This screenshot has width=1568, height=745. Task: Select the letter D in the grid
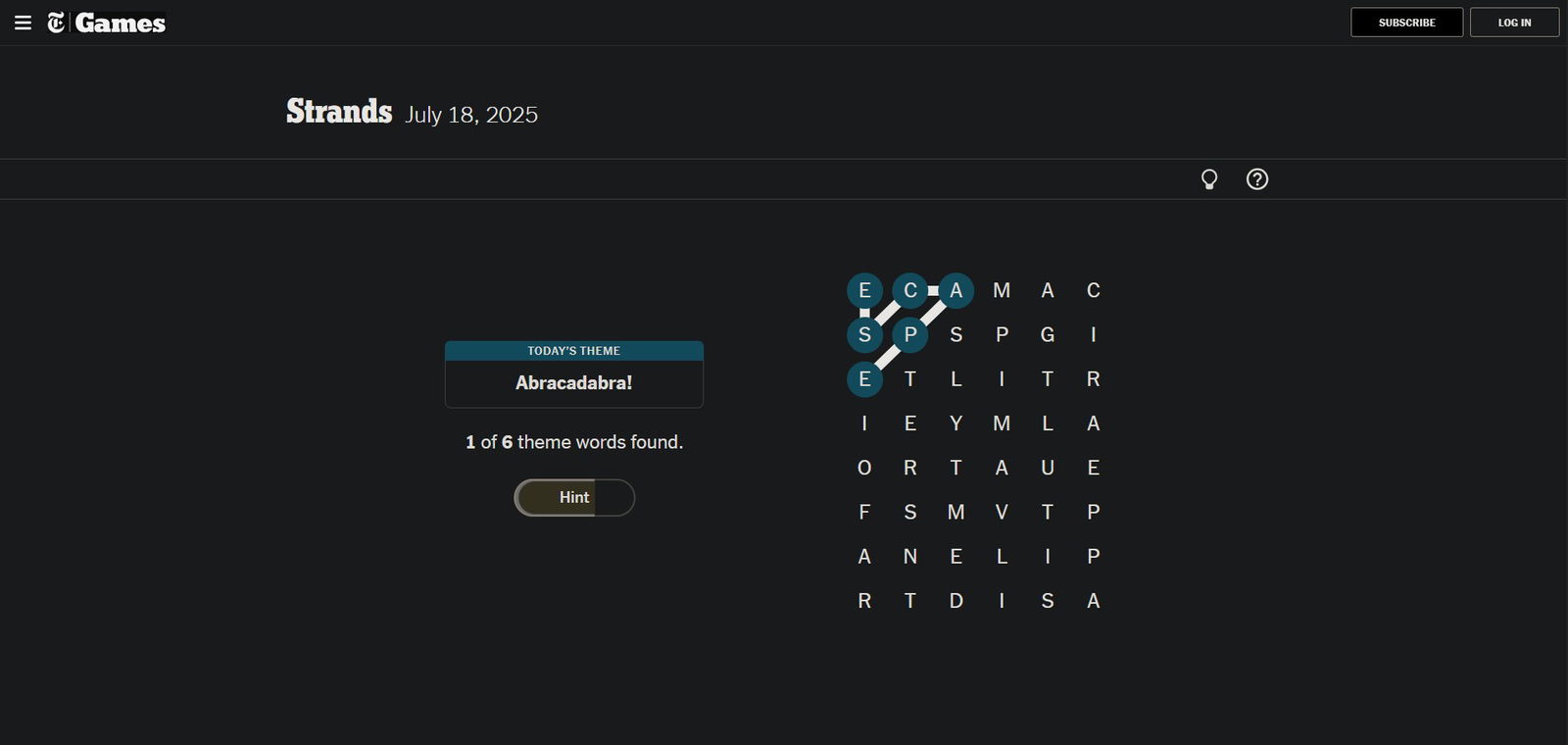click(956, 601)
